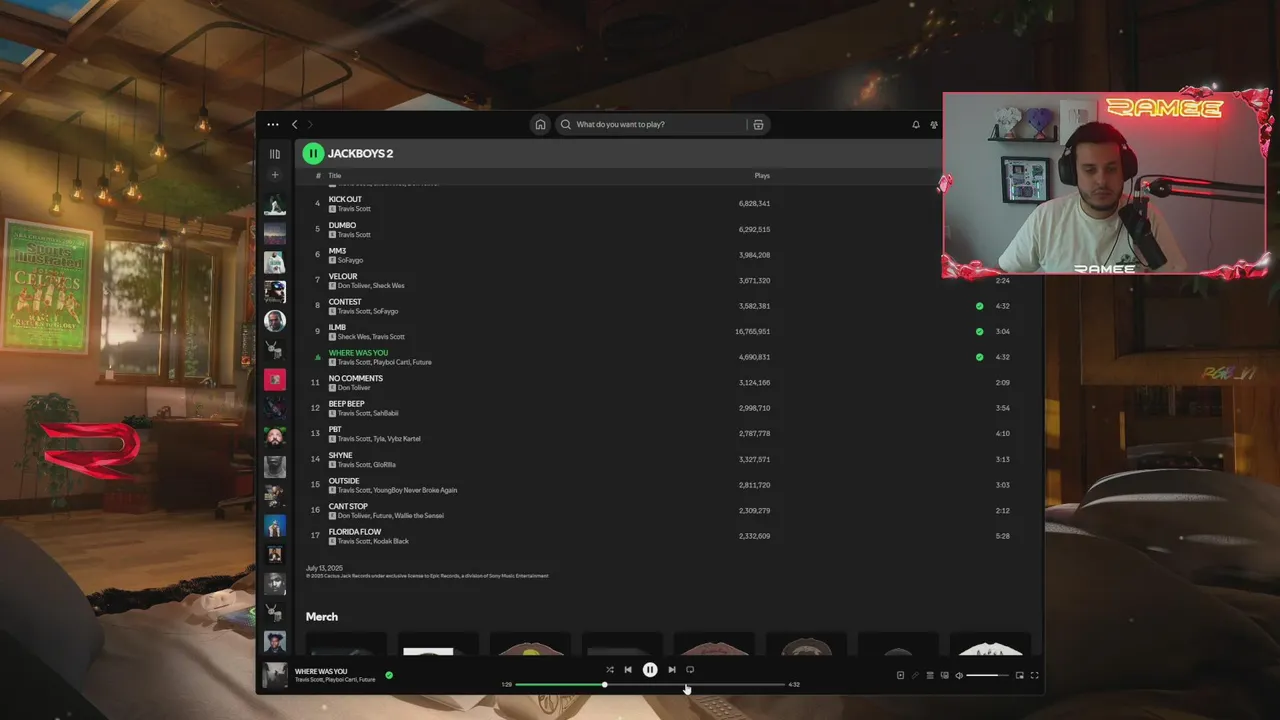Toggle saved checkmark on CONTEST row
1280x720 pixels.
click(x=980, y=306)
